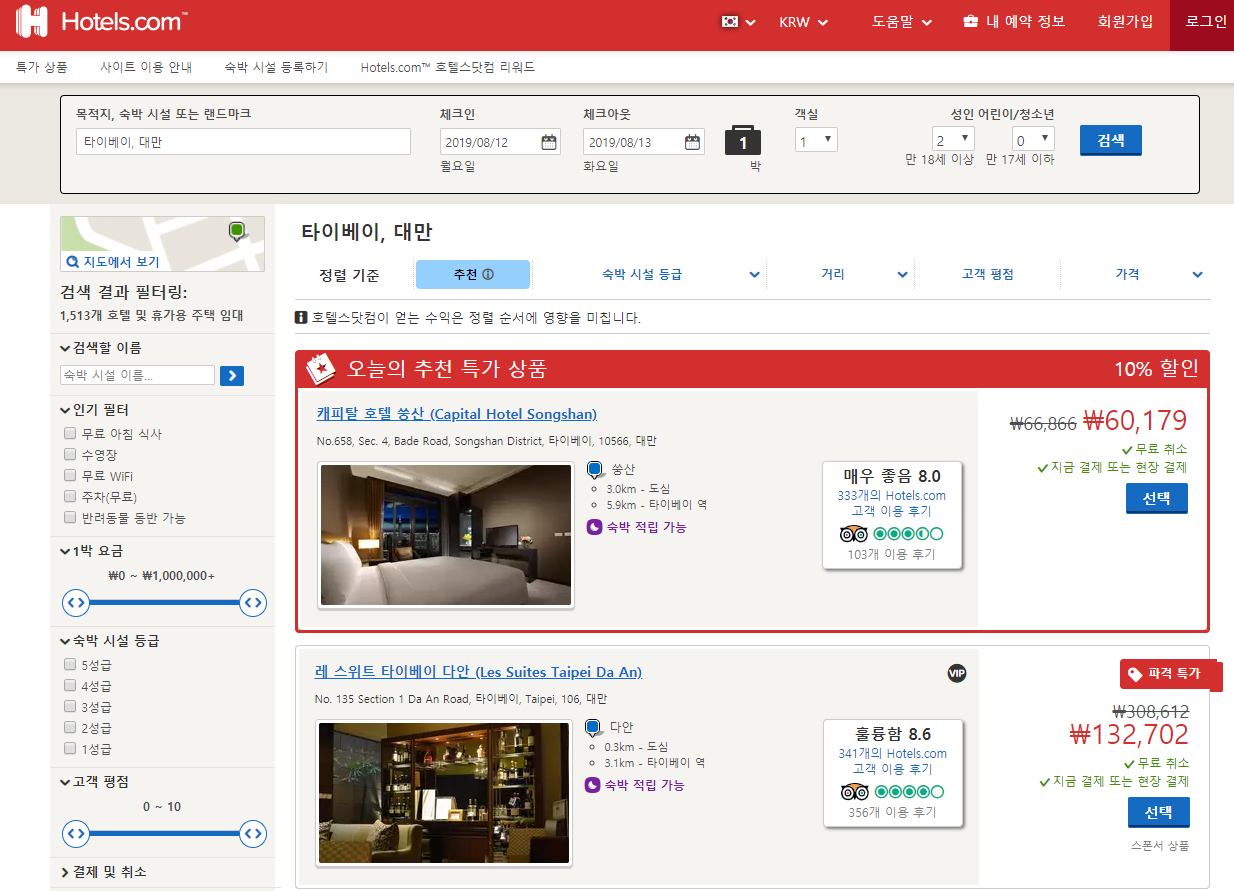Image resolution: width=1234 pixels, height=891 pixels.
Task: Check the 2성급 star rating
Action: tap(70, 728)
